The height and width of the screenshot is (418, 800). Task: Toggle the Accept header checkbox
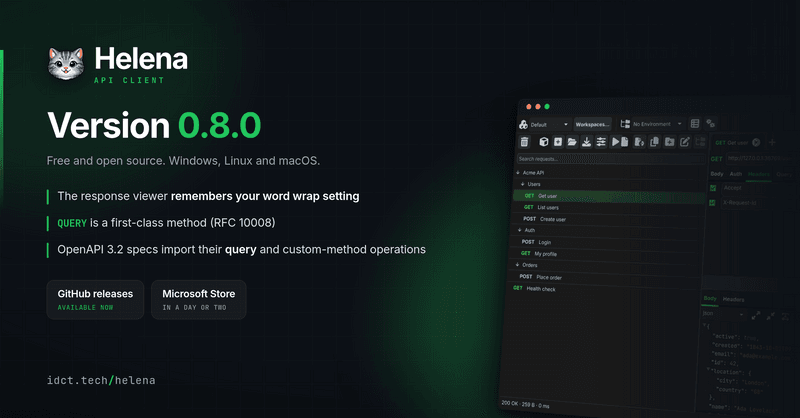coord(713,188)
